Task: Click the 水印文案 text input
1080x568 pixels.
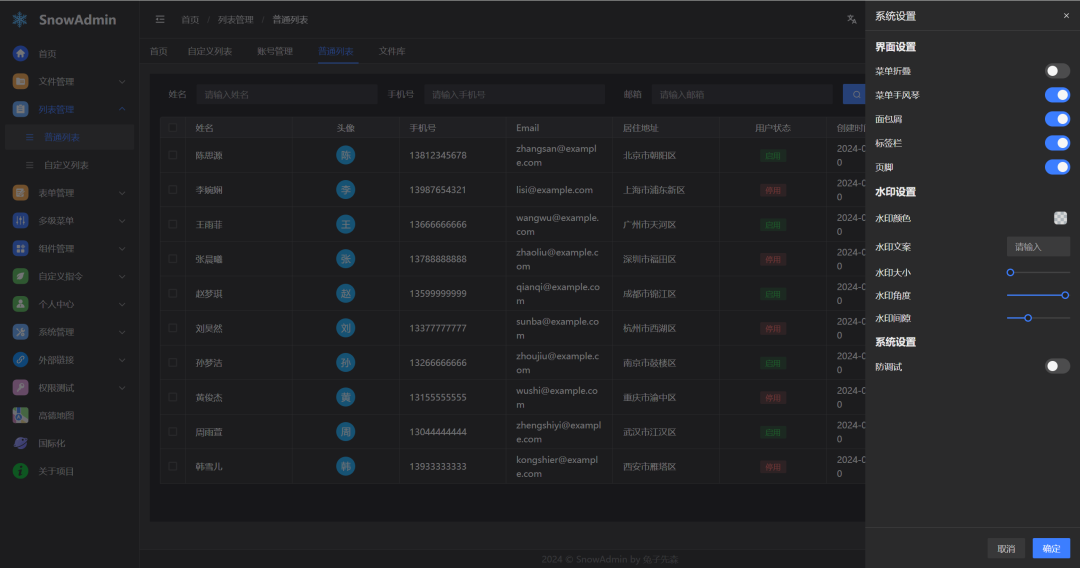Action: pyautogui.click(x=1038, y=247)
